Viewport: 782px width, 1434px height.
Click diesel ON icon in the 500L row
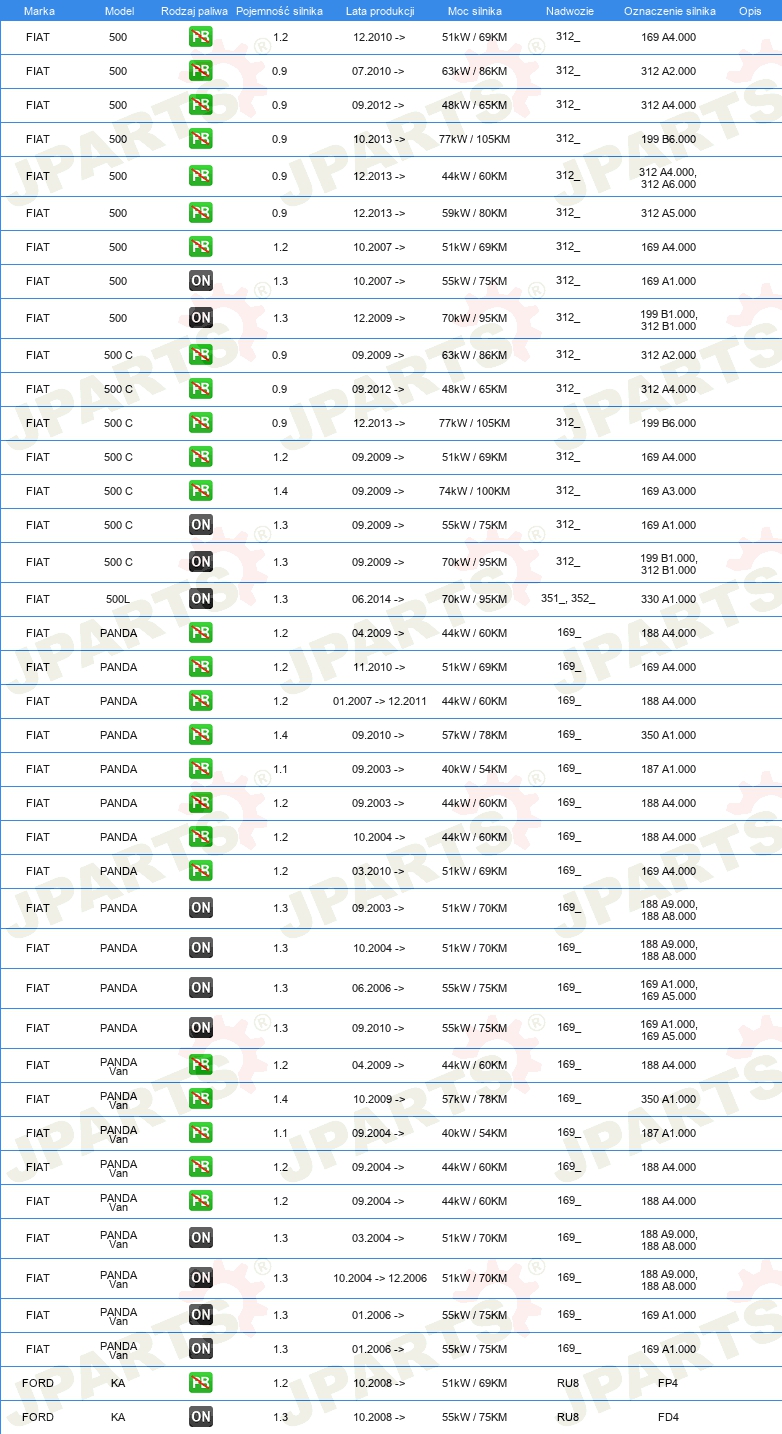coord(200,599)
